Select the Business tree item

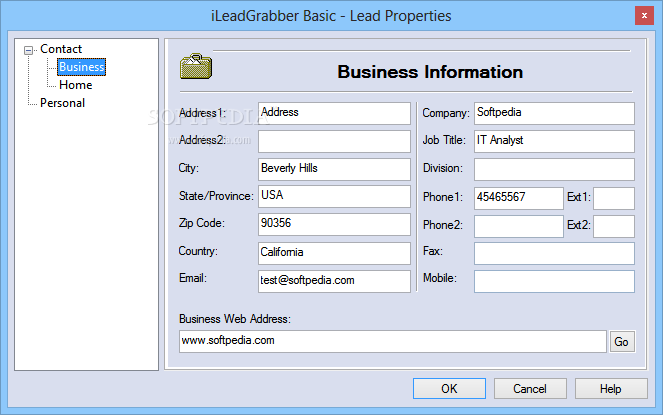(x=82, y=67)
